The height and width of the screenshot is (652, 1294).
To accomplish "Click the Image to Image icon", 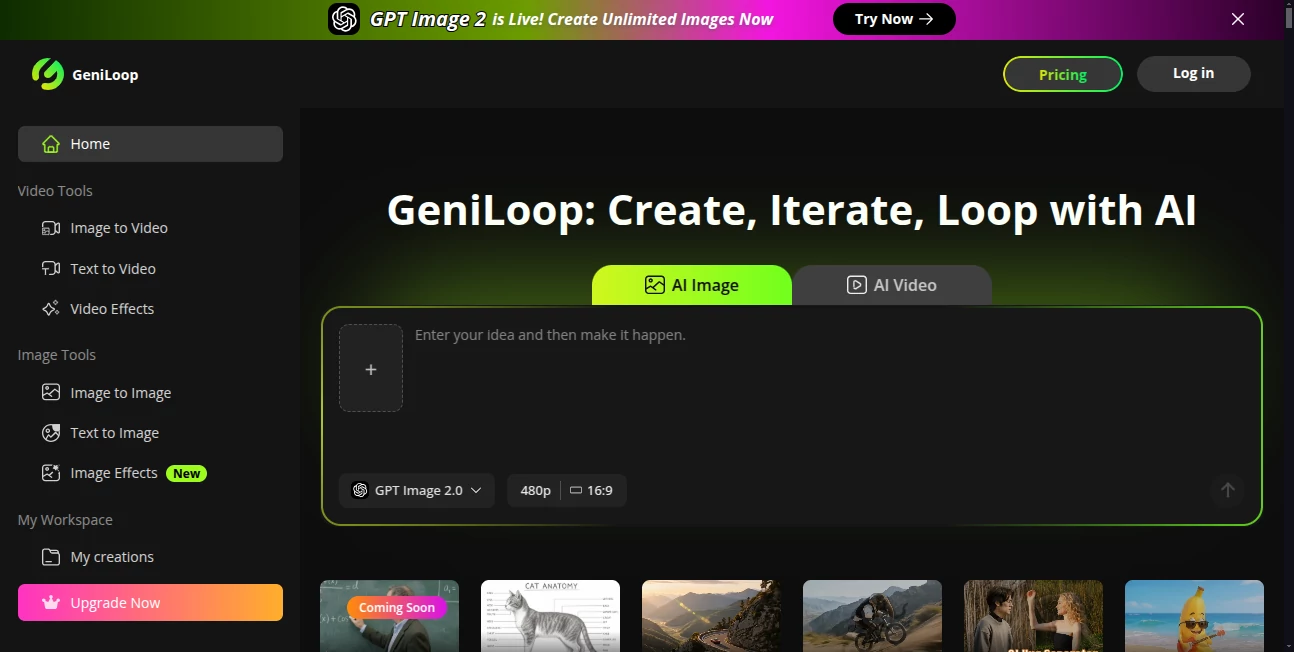I will point(51,392).
